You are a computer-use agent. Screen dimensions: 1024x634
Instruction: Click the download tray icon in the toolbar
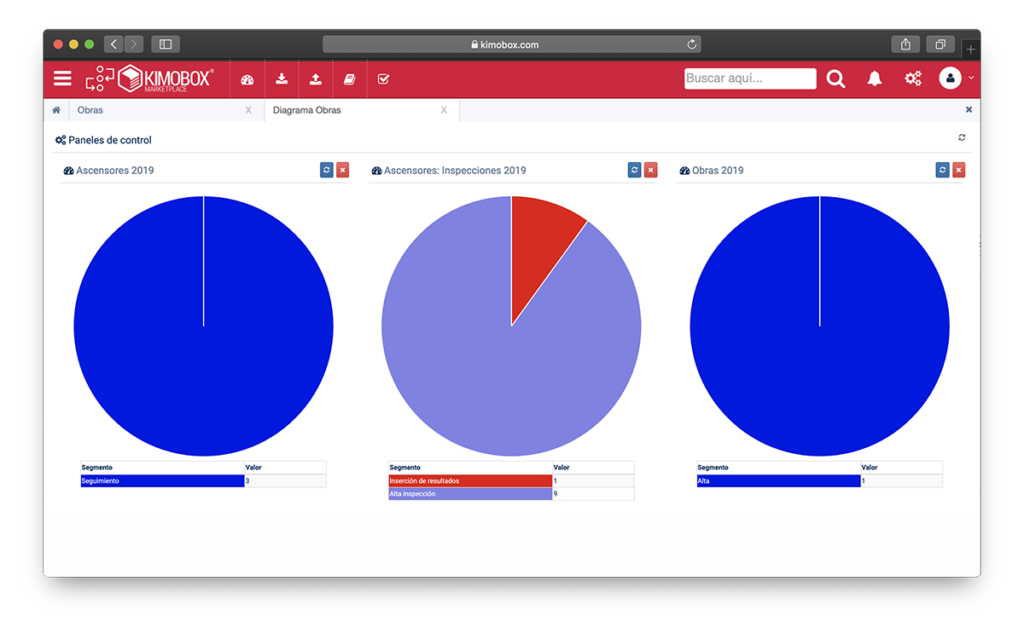[282, 79]
